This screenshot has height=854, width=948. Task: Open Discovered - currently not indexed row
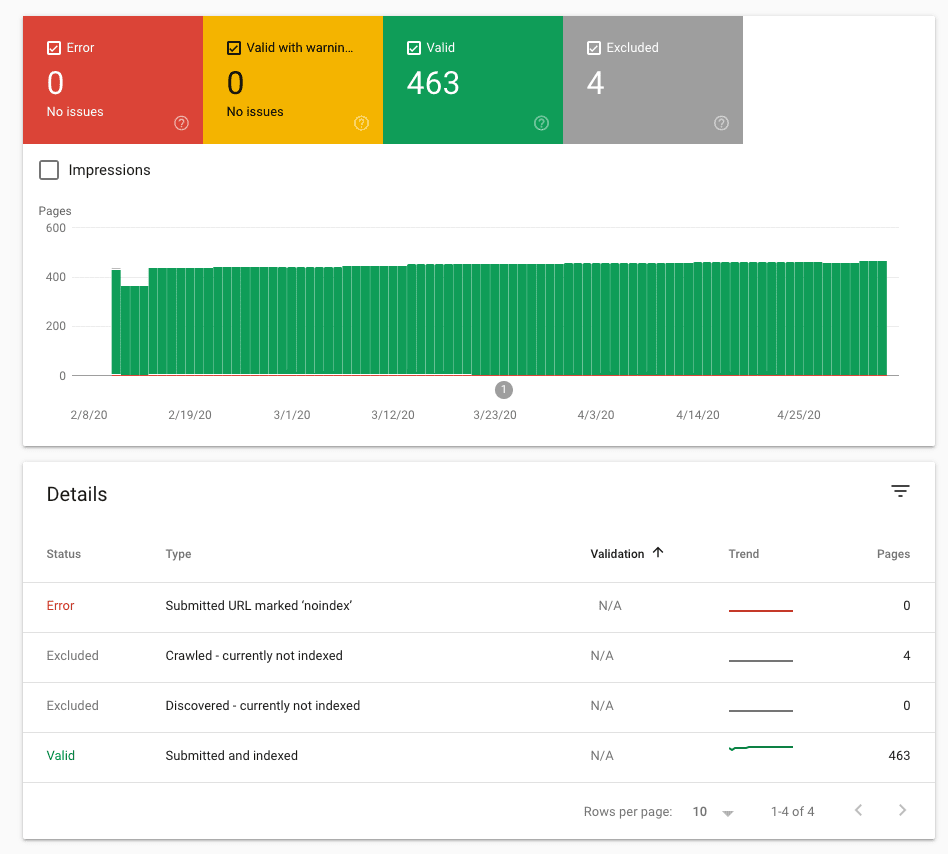tap(479, 708)
